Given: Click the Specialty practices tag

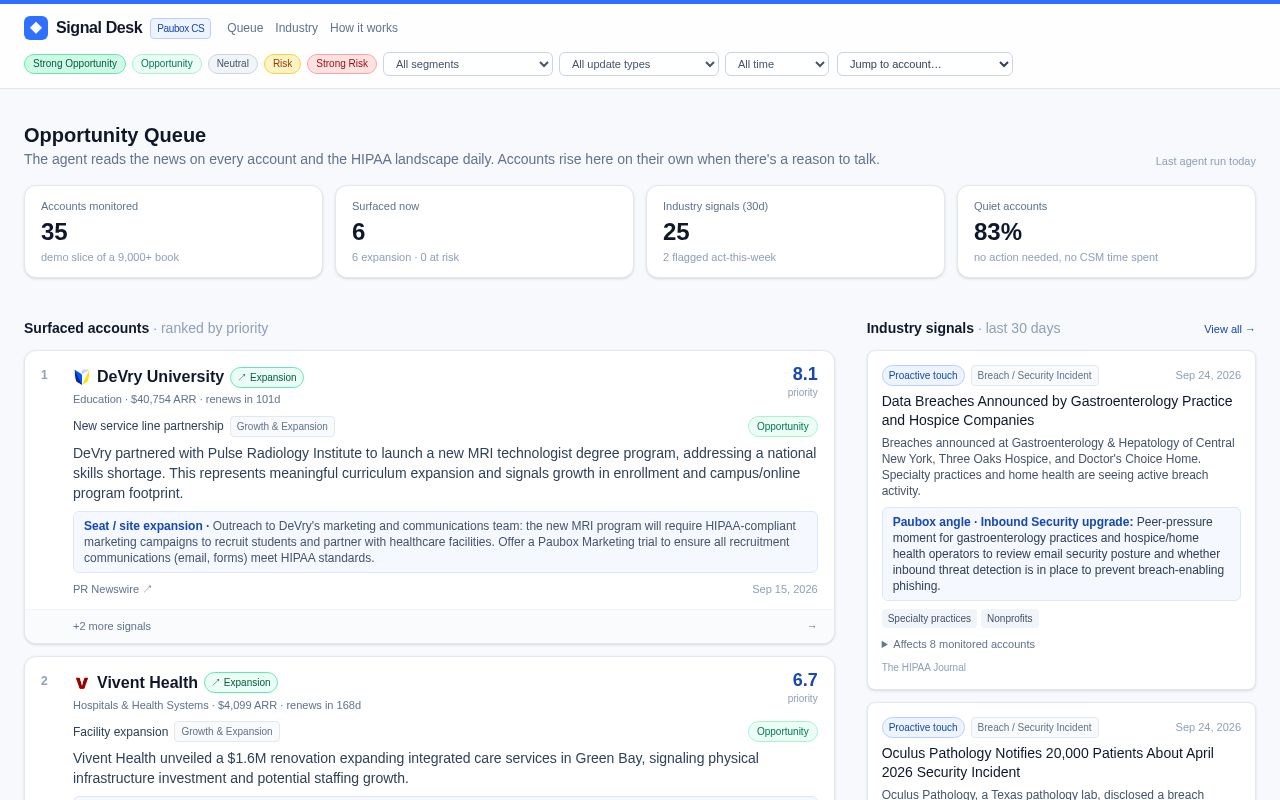Looking at the screenshot, I should tap(929, 618).
